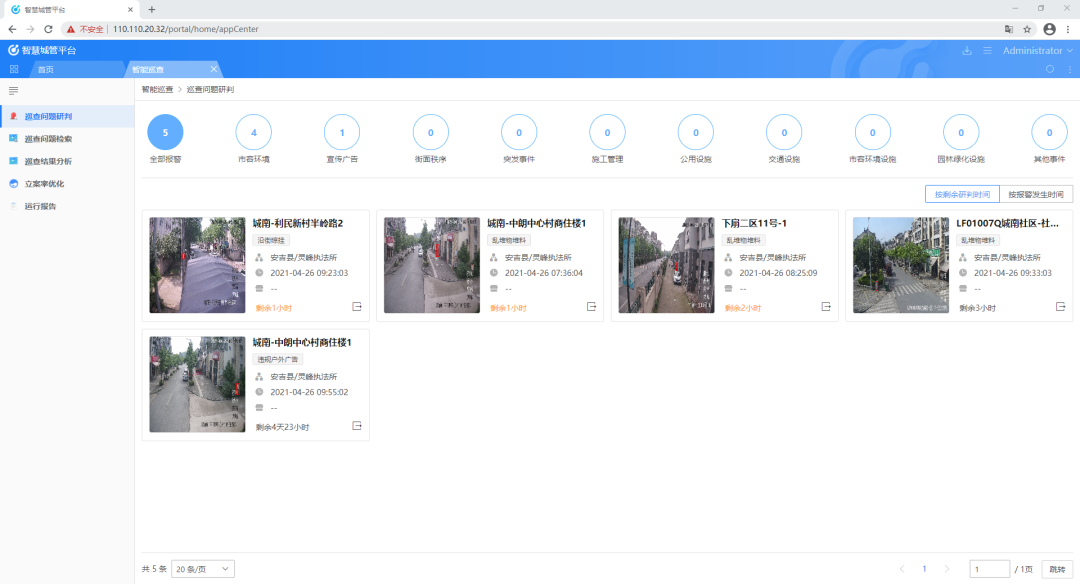Click the handle icon on 城南-利民新村半岭路2 card
Screen dimensions: 1080x584
357,306
